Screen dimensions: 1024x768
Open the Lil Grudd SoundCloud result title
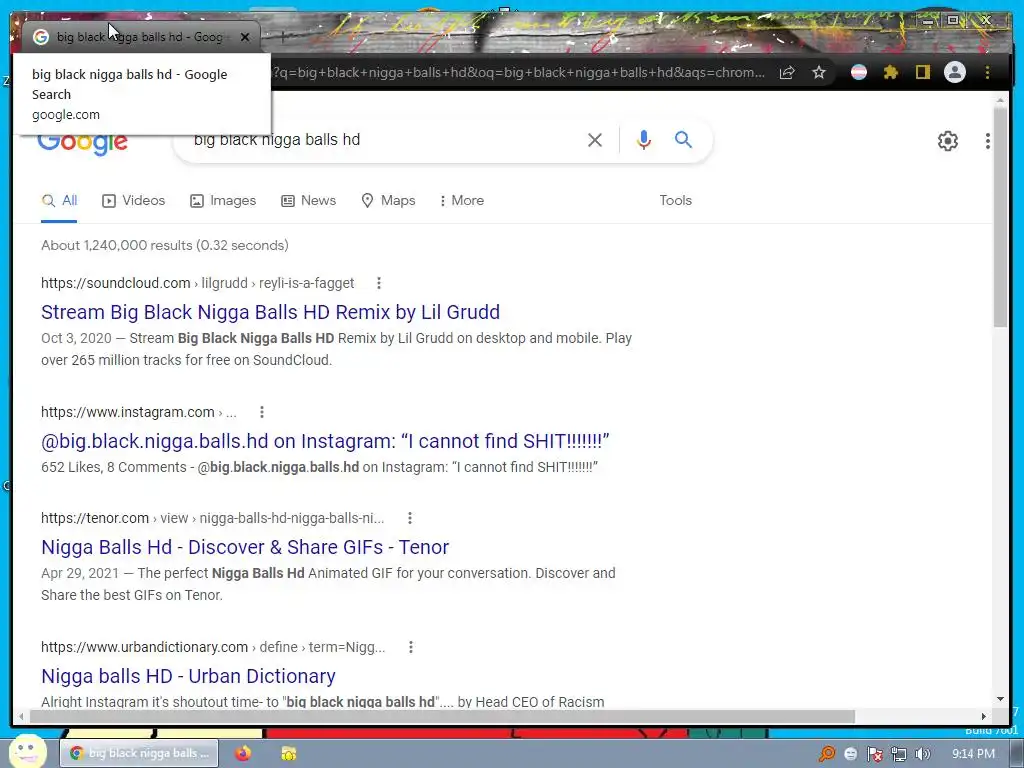[x=270, y=312]
